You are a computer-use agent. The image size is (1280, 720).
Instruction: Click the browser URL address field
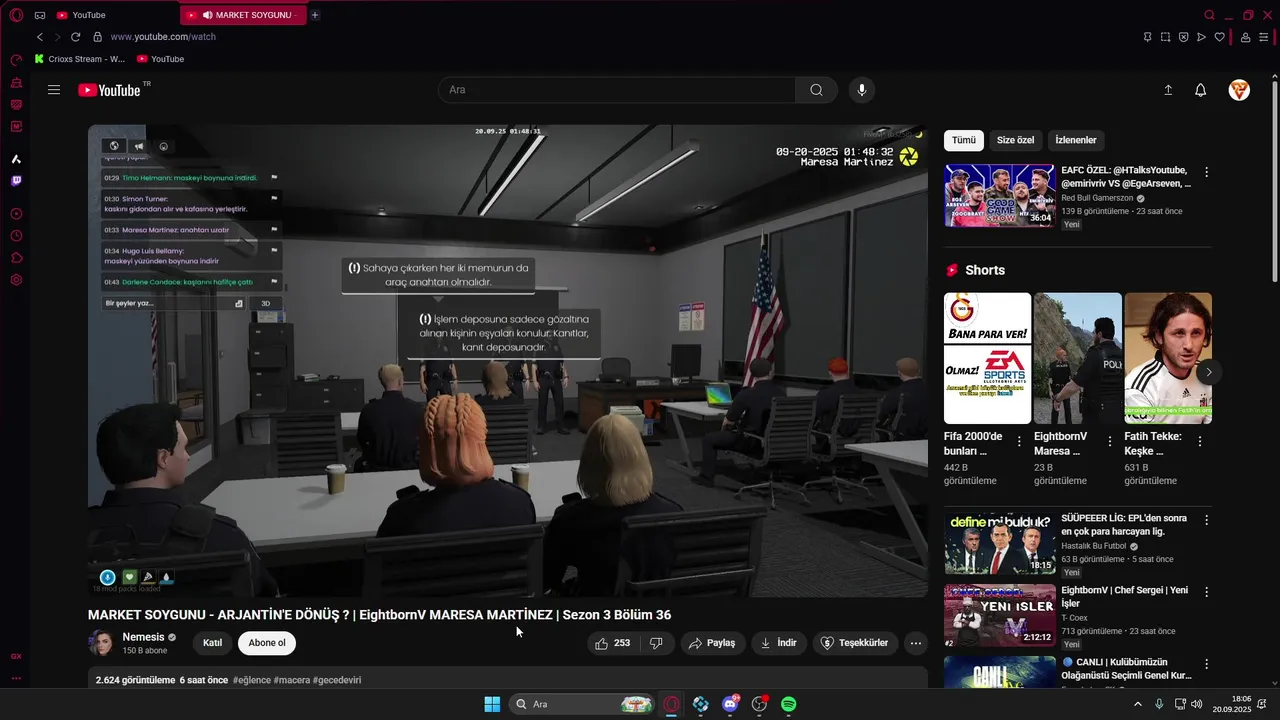click(620, 37)
